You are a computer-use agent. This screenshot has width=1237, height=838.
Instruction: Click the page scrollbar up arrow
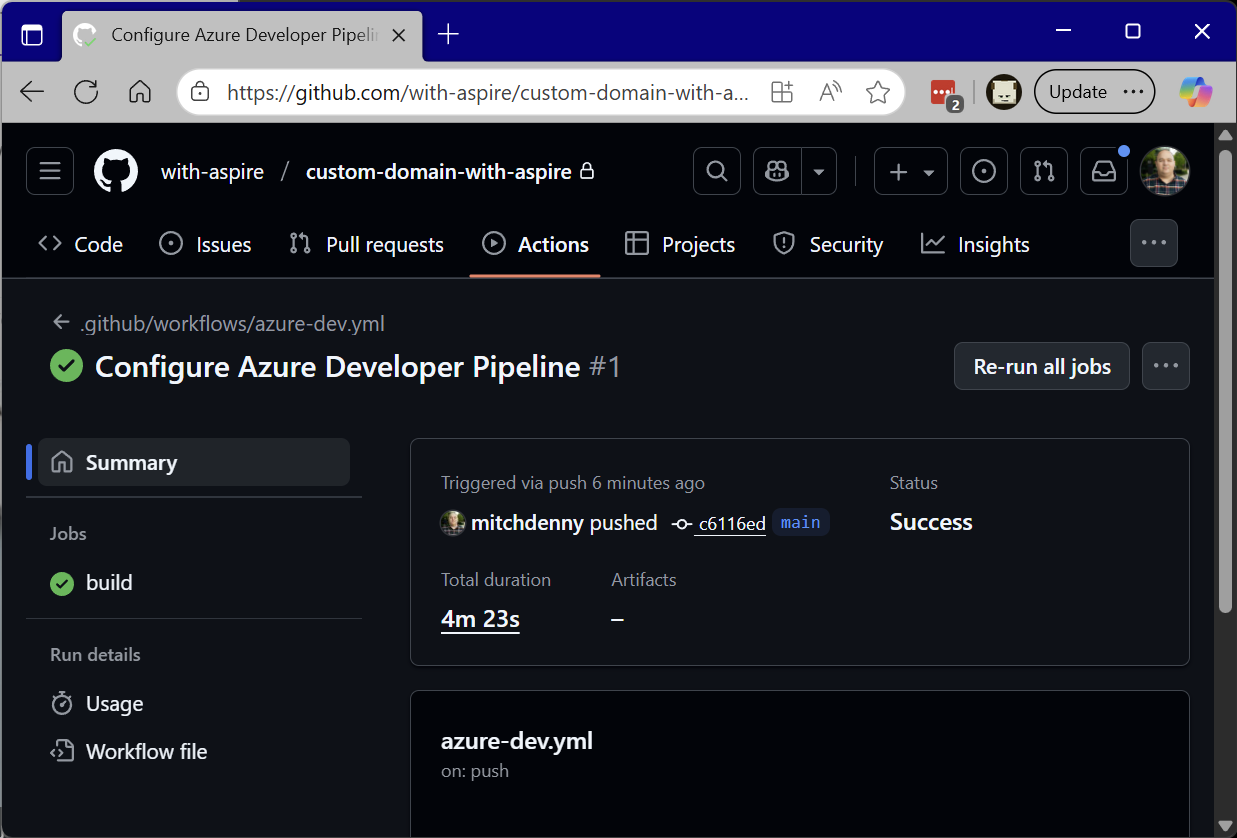pyautogui.click(x=1225, y=133)
